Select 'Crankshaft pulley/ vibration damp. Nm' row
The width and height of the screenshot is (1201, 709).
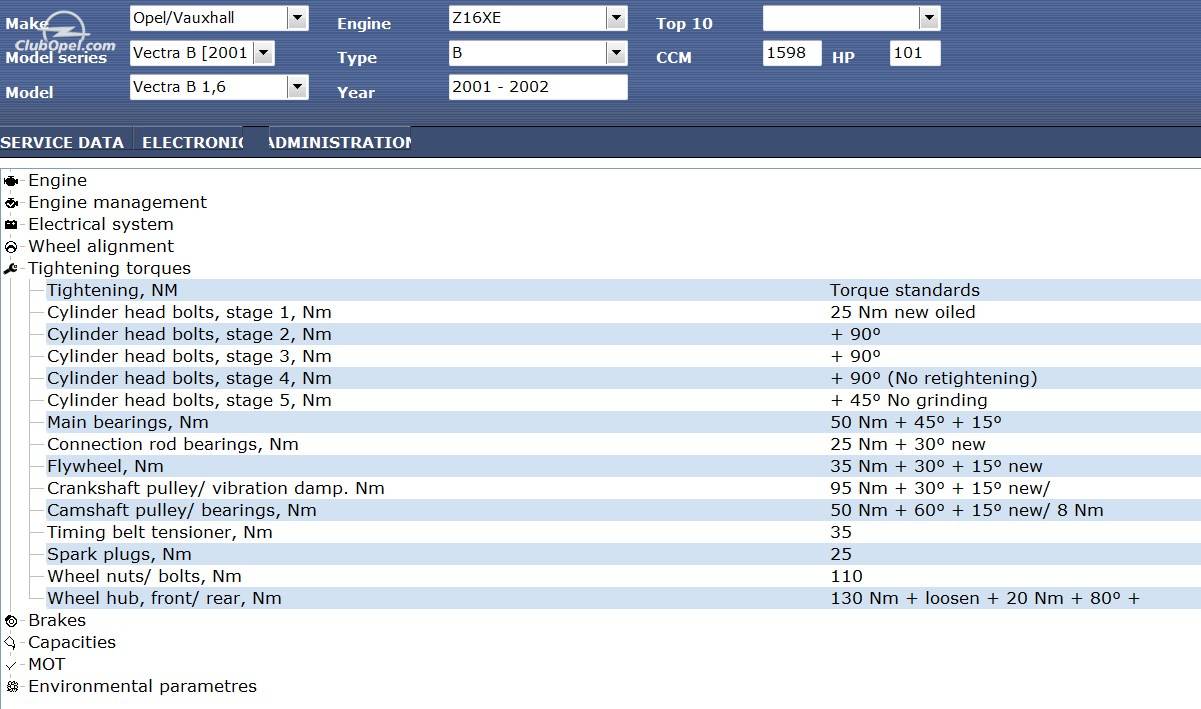pos(623,488)
